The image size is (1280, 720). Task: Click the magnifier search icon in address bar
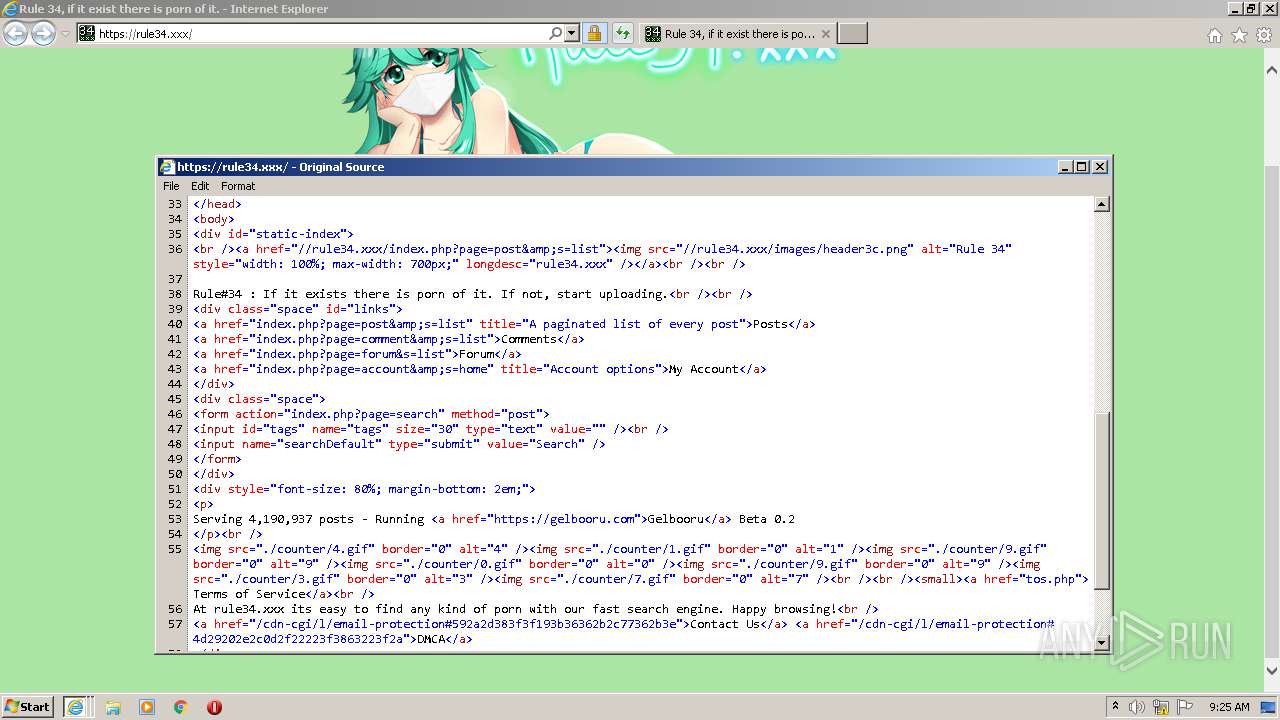[556, 33]
